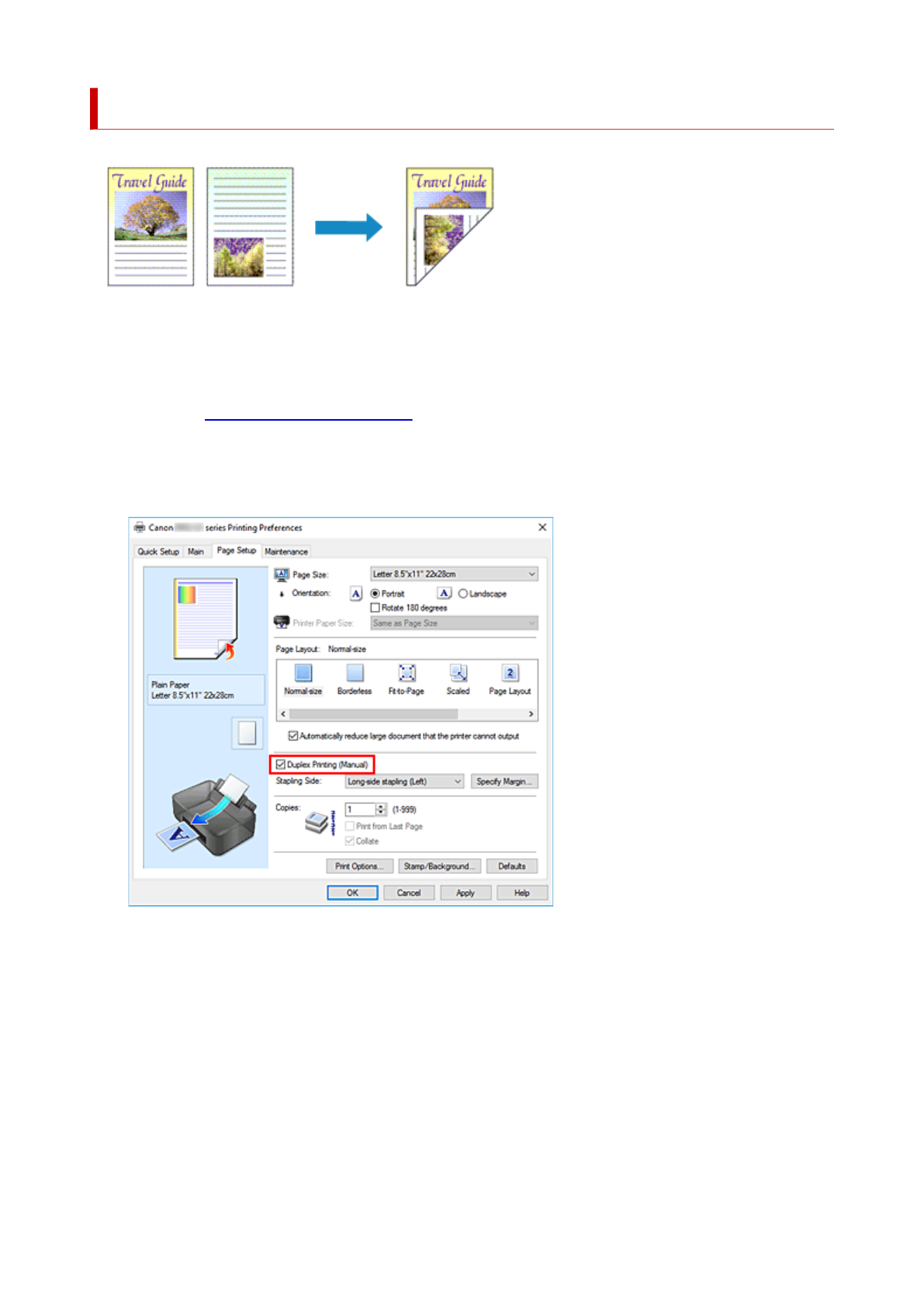Click the Copies number field

359,810
